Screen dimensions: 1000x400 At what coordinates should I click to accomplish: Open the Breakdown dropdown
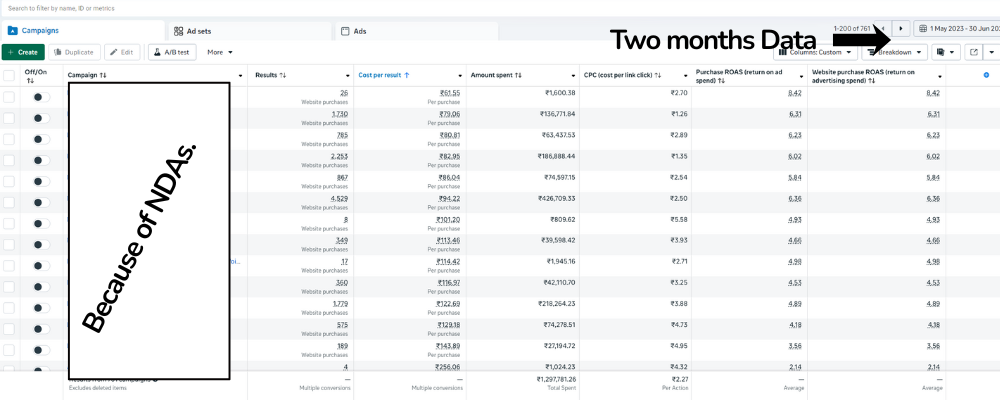coord(893,52)
